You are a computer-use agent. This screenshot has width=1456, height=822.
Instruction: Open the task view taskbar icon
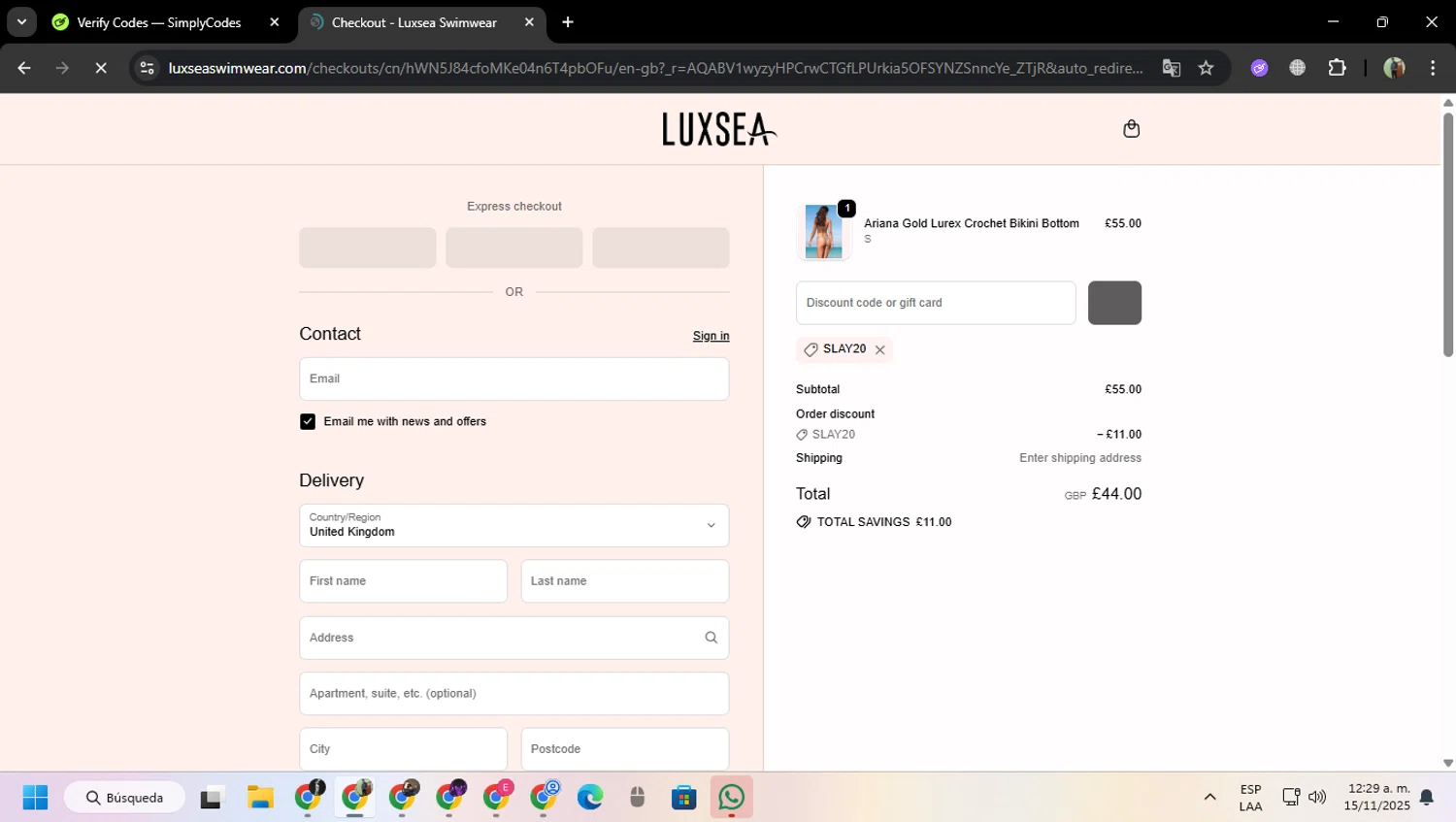212,798
